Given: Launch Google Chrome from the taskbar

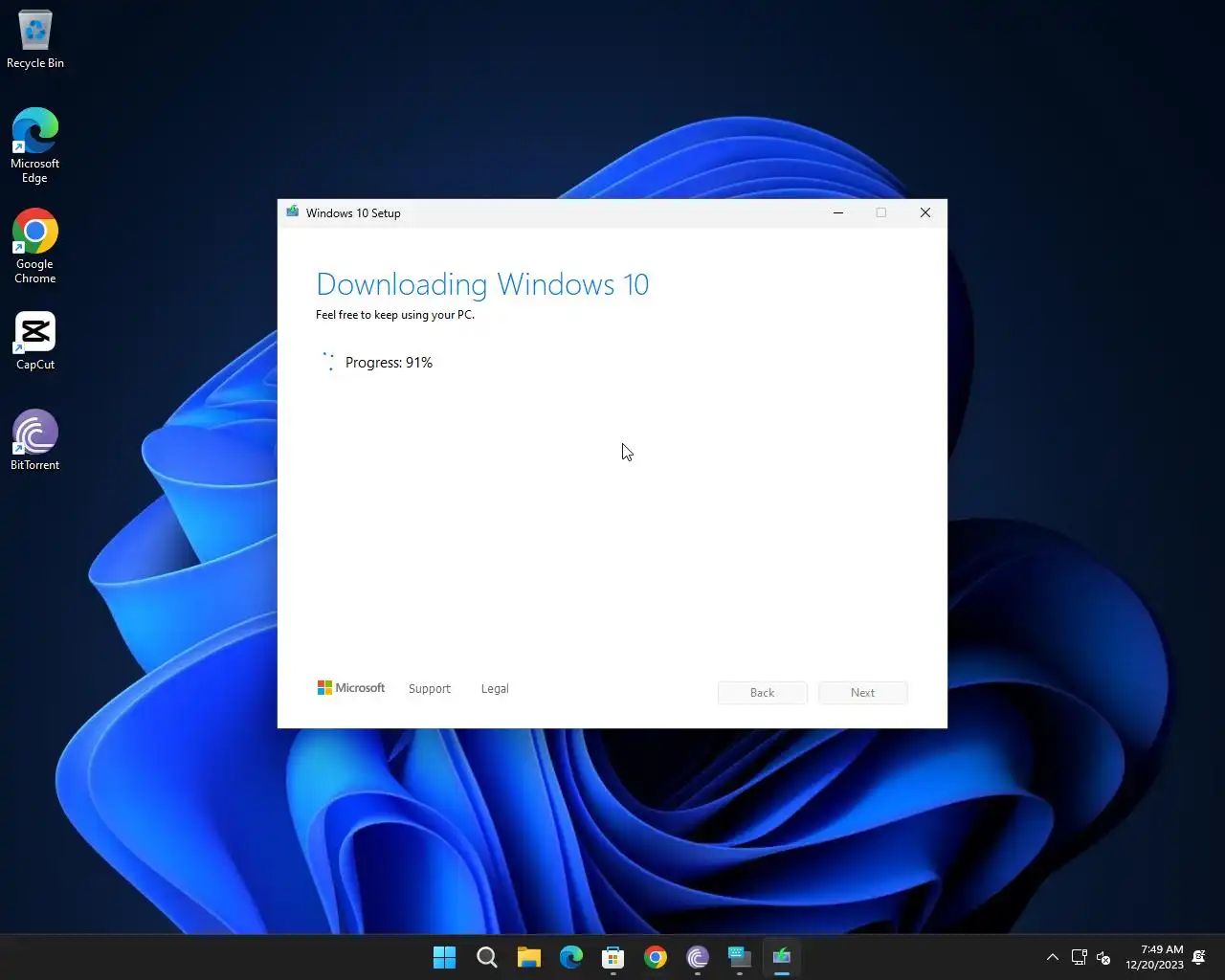Looking at the screenshot, I should click(x=656, y=957).
